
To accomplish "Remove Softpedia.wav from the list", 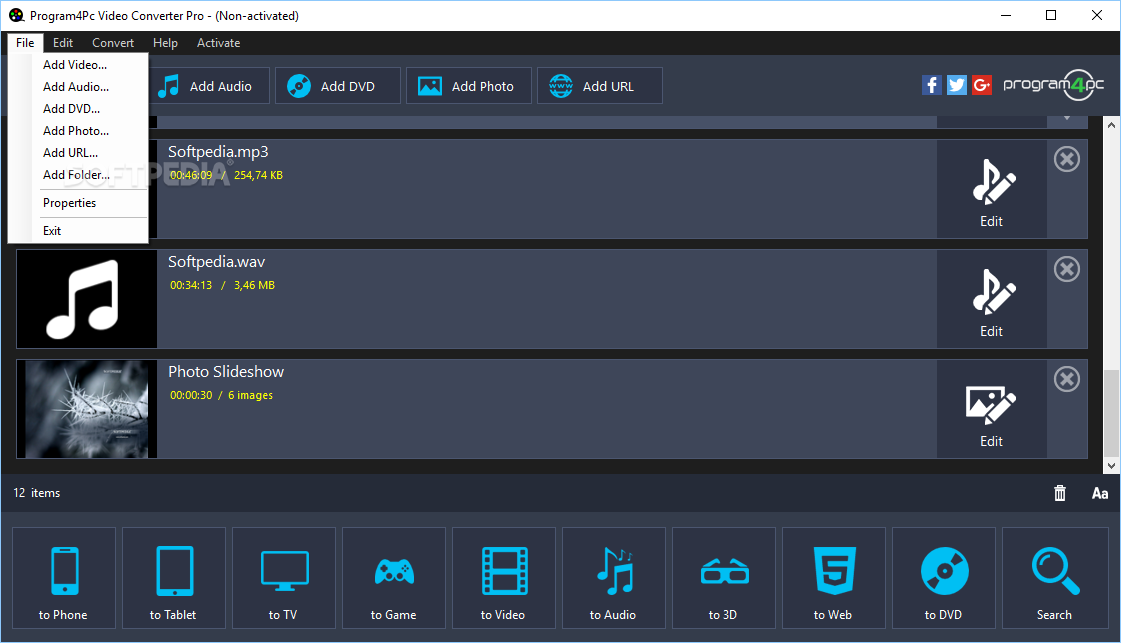I will click(1067, 269).
